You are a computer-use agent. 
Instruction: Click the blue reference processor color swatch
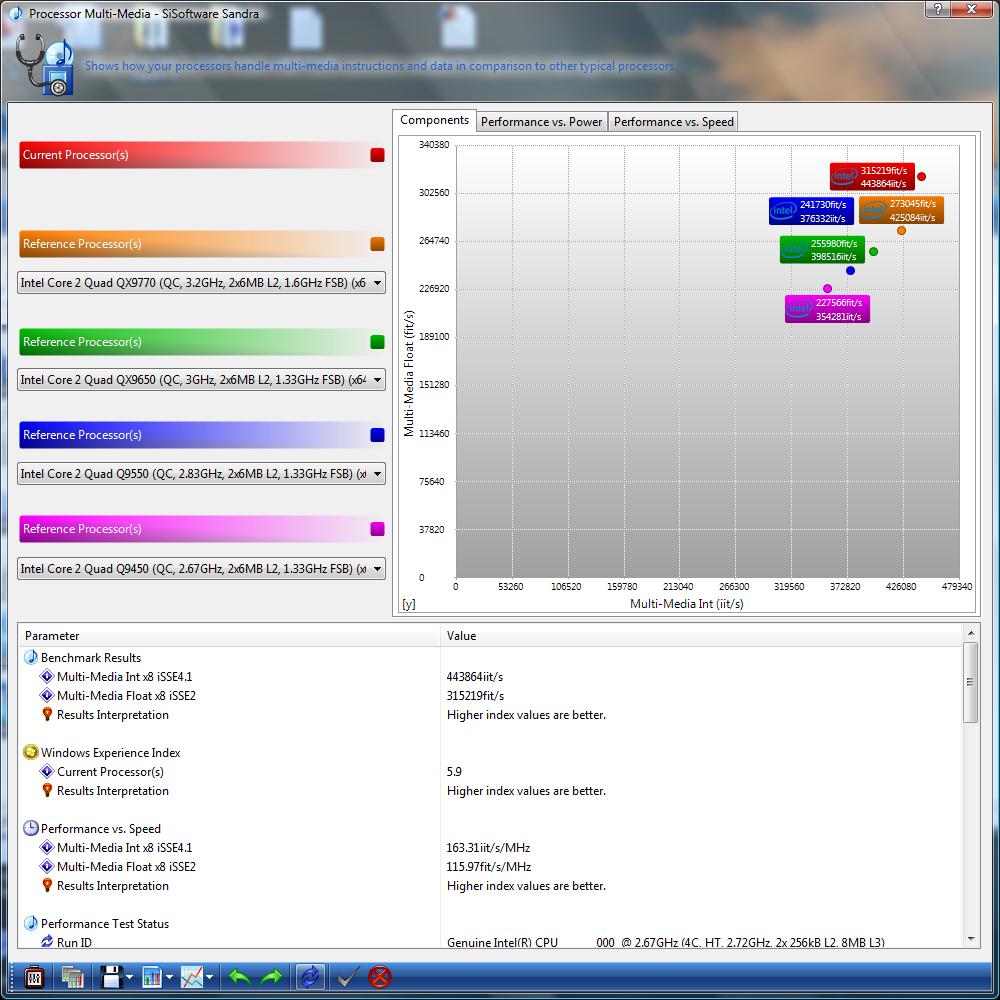coord(378,435)
